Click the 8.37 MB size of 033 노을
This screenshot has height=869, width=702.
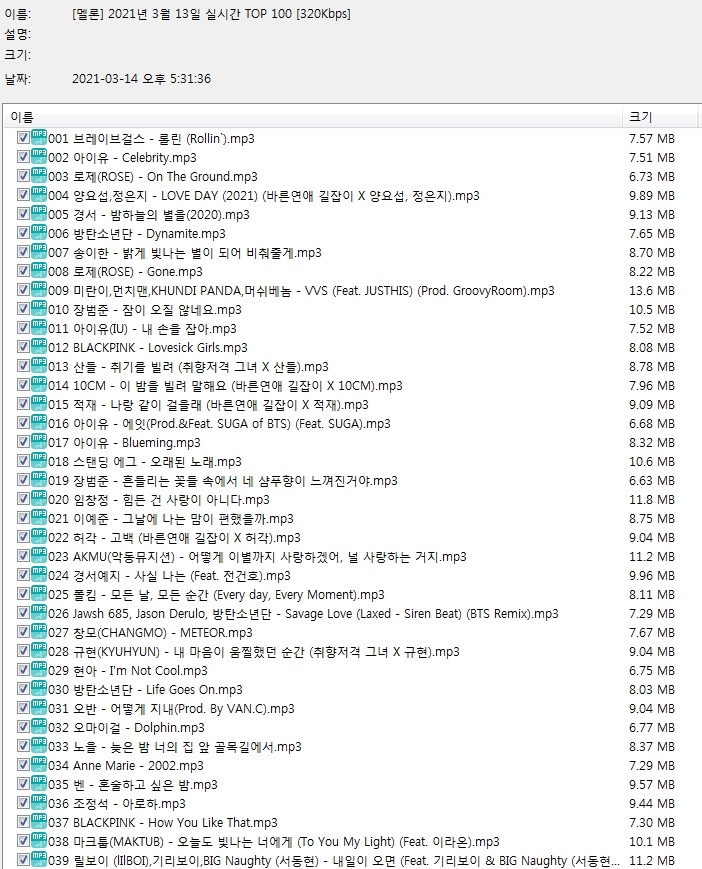tap(652, 747)
